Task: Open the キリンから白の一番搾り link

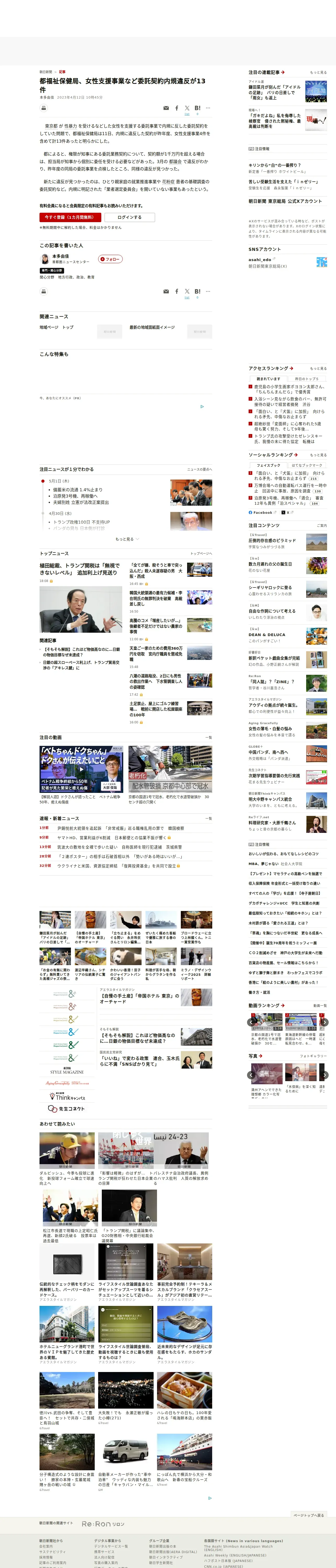Action: coord(275,166)
